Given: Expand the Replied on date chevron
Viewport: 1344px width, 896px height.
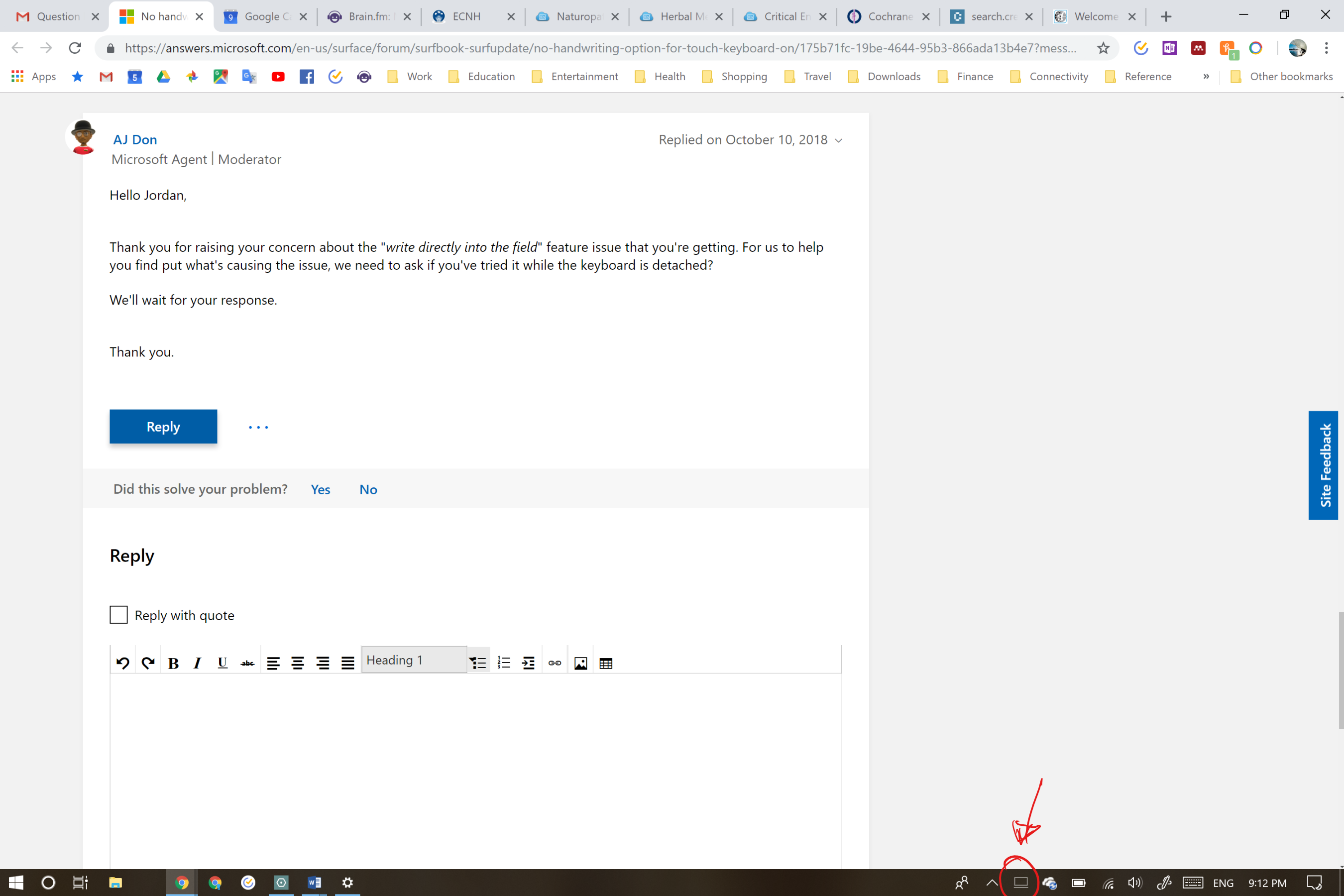Looking at the screenshot, I should (x=838, y=140).
